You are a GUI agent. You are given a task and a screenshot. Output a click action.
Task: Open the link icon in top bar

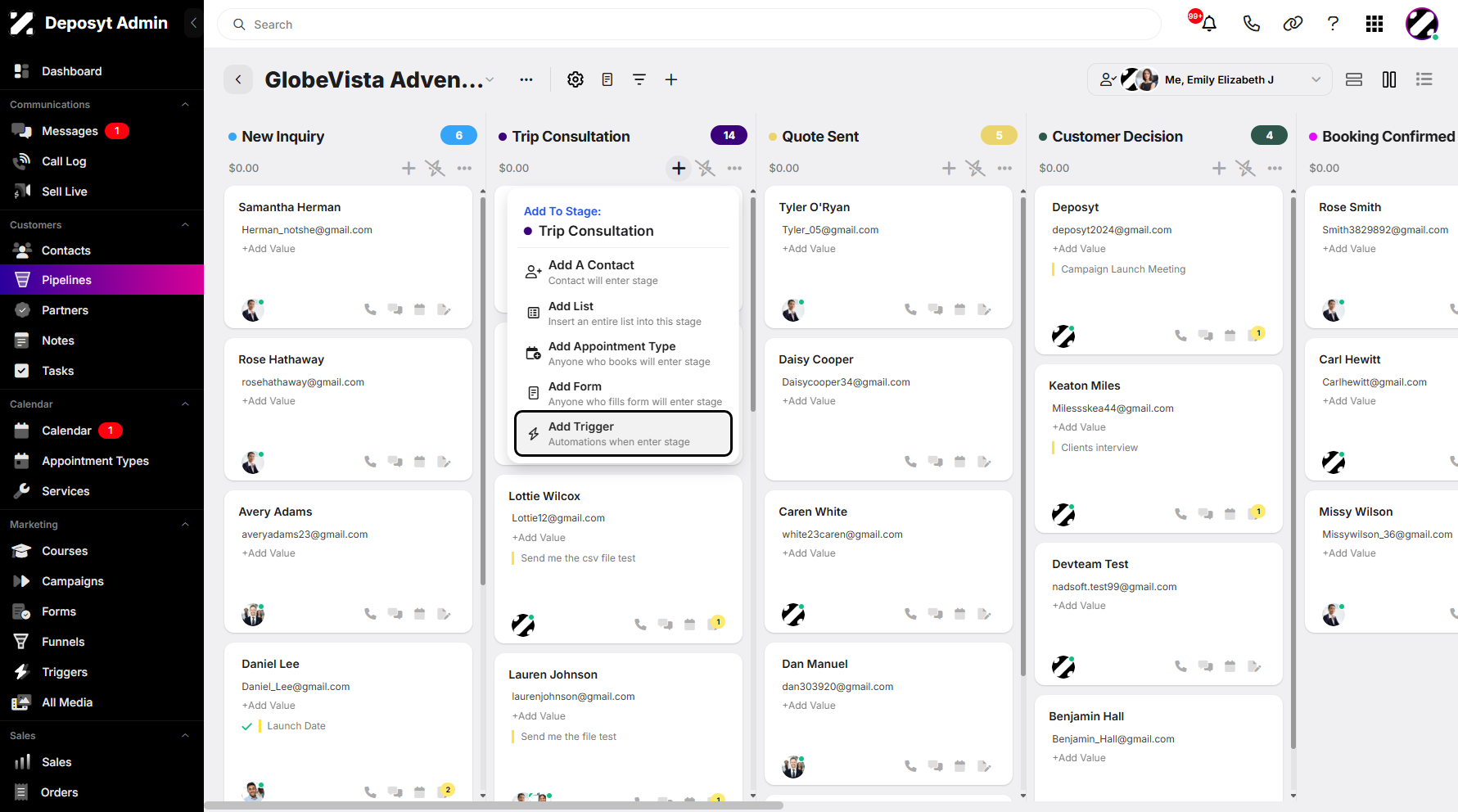coord(1293,24)
